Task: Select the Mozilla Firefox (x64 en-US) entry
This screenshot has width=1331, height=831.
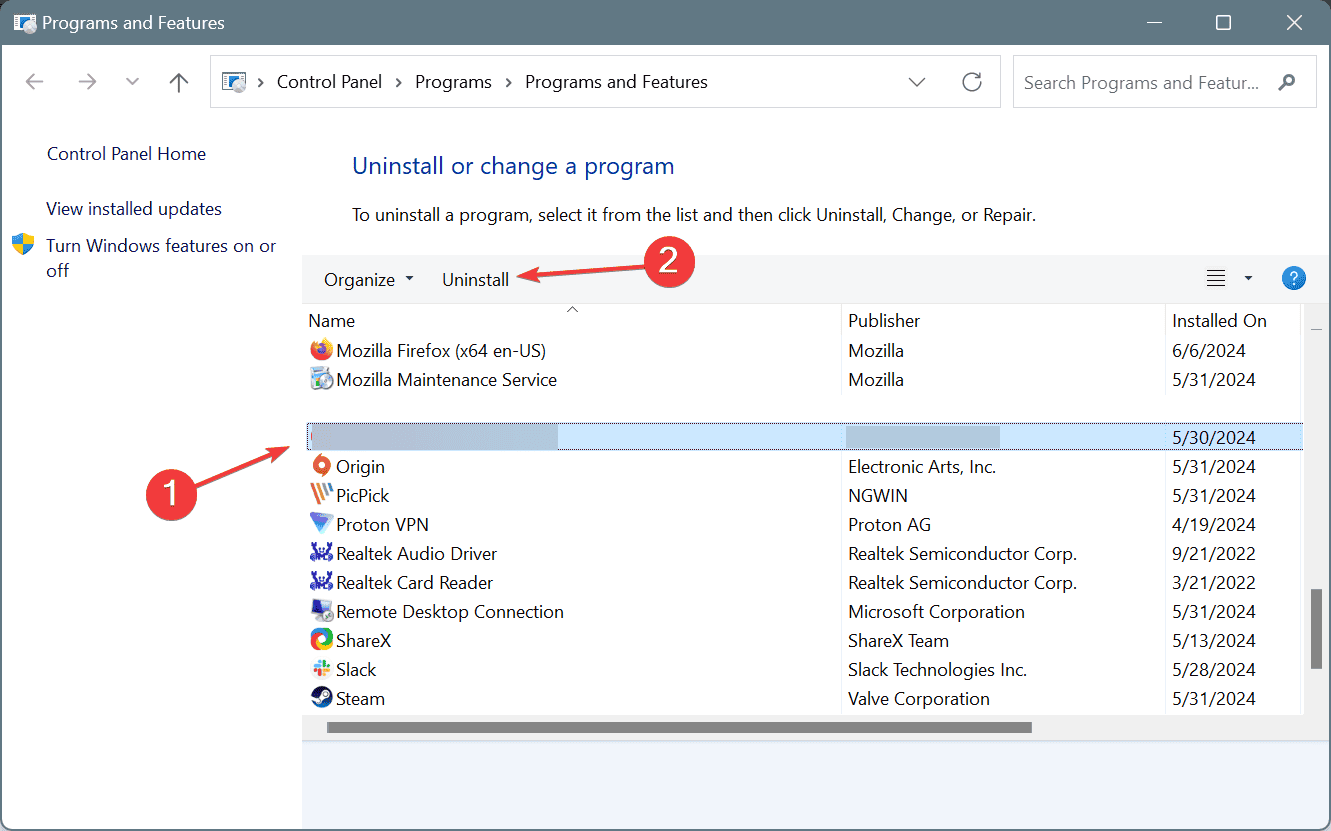Action: pyautogui.click(x=441, y=351)
